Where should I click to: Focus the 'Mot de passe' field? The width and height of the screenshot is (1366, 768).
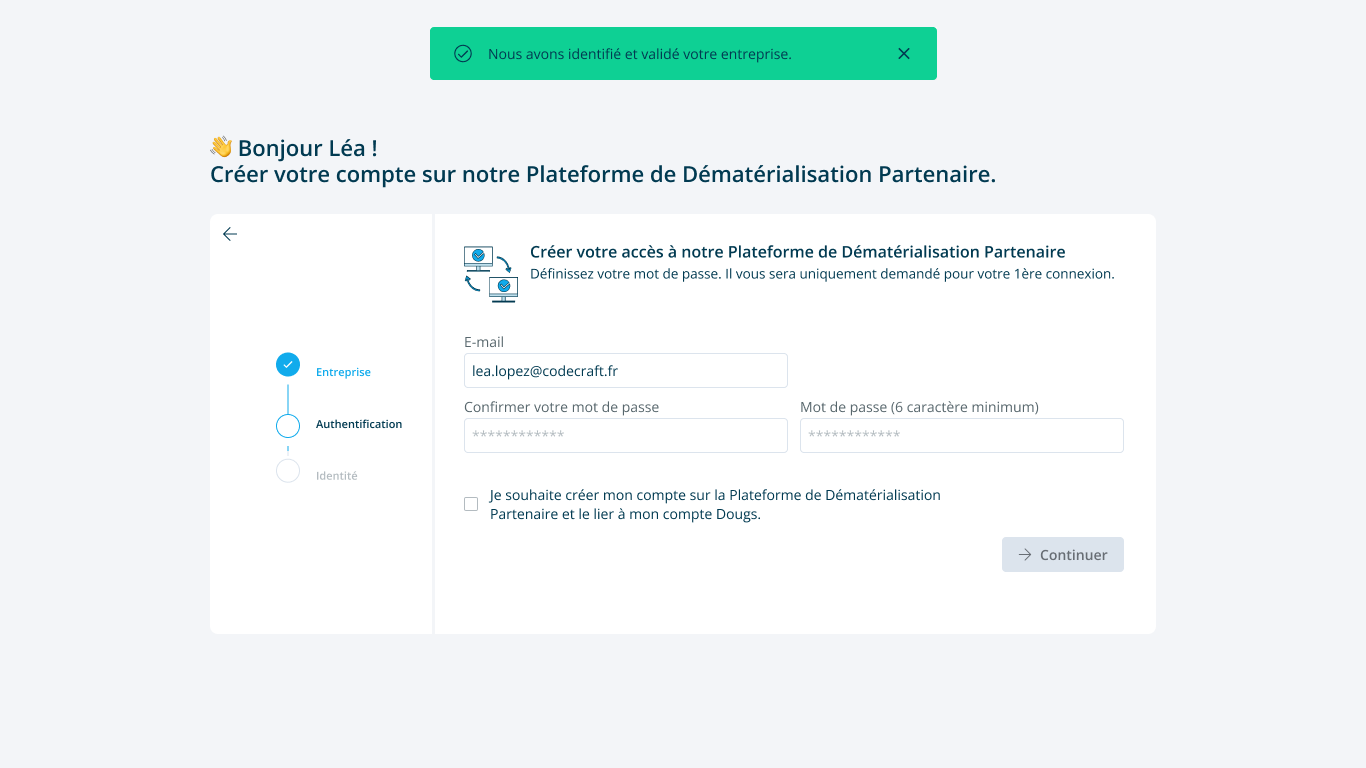point(961,435)
